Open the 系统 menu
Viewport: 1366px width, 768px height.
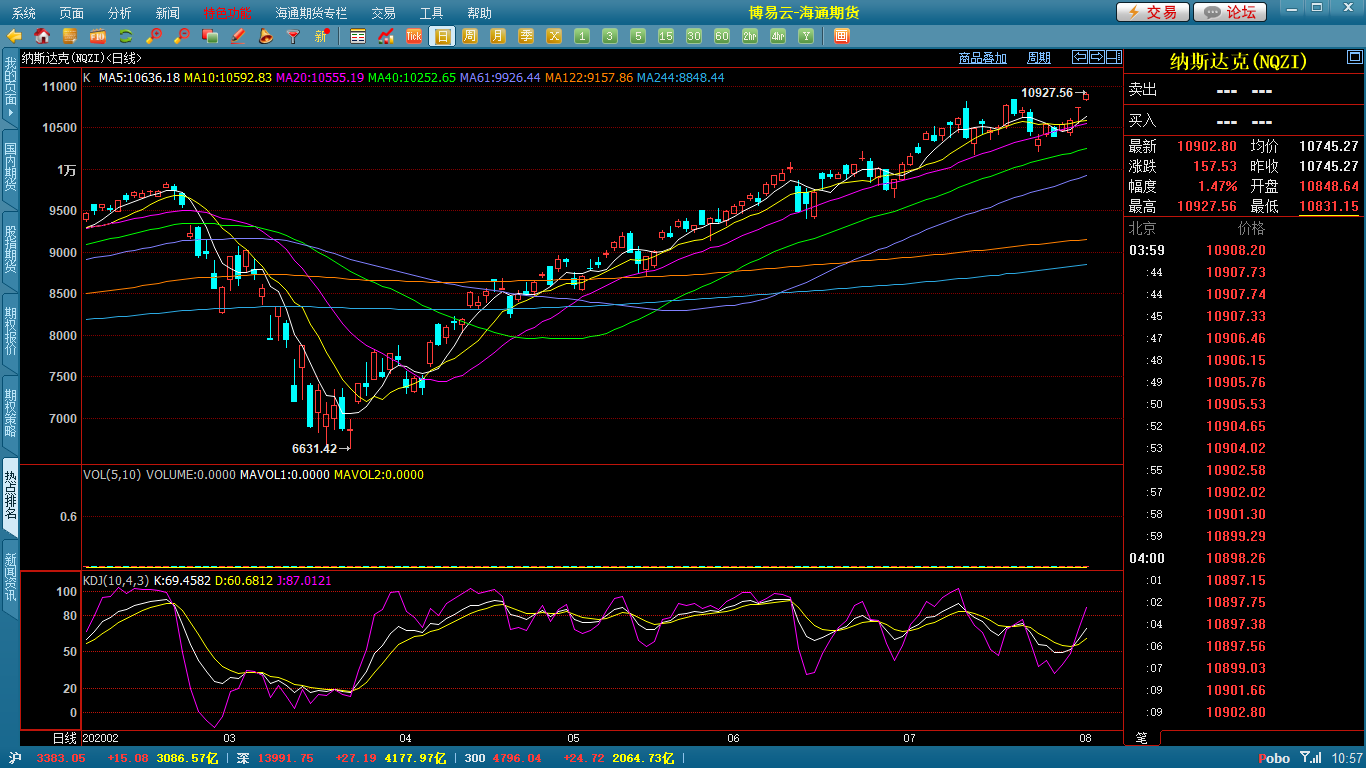24,13
